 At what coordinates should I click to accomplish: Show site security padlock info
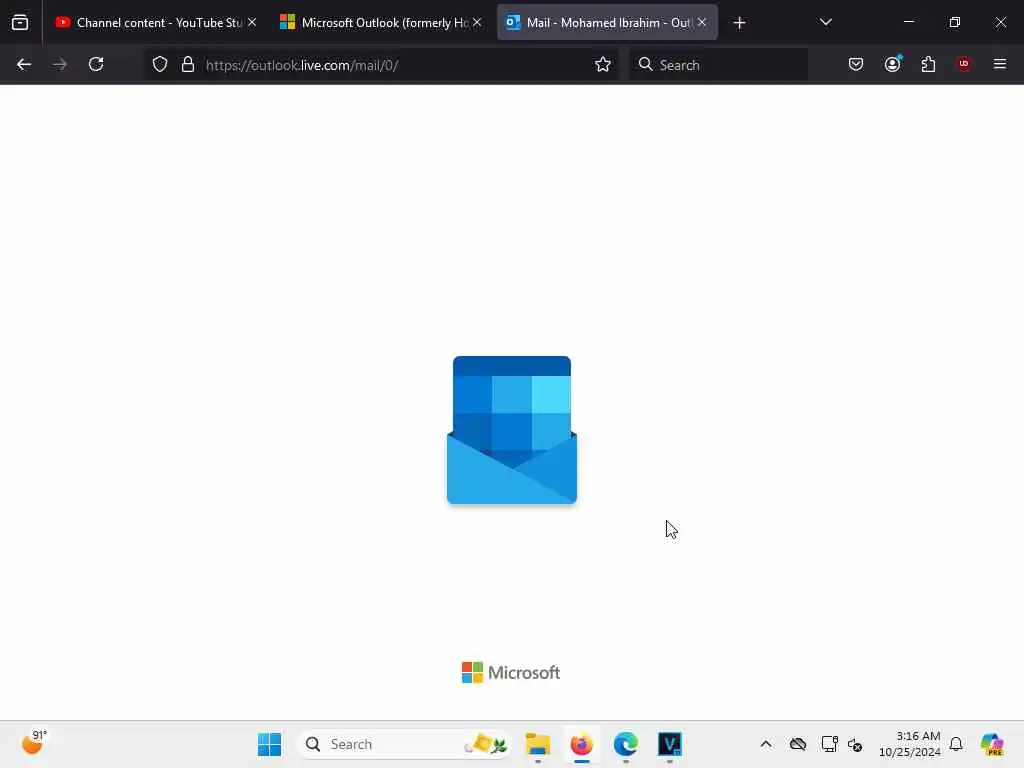point(188,64)
